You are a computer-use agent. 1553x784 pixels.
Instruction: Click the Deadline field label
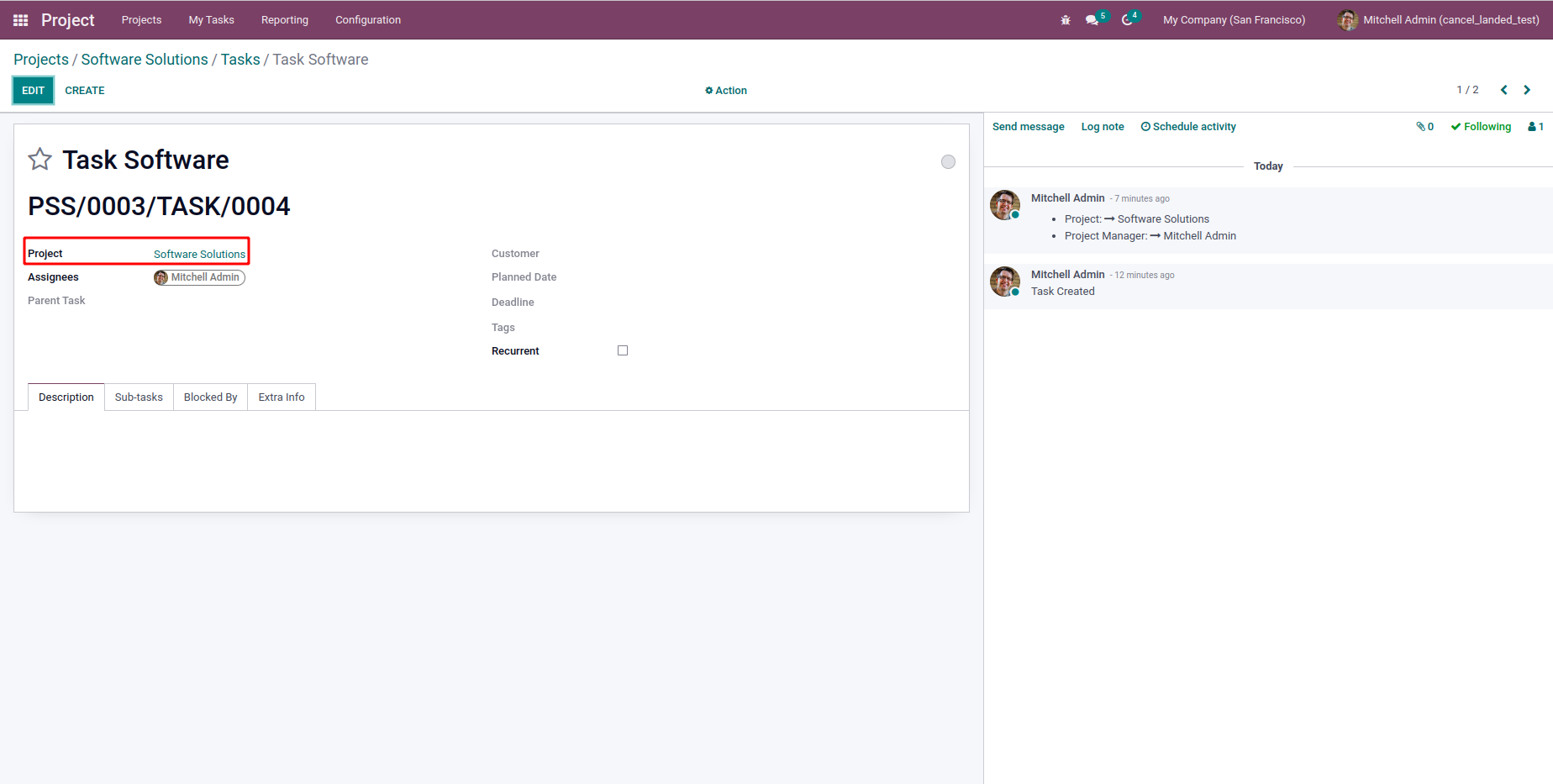pyautogui.click(x=513, y=303)
